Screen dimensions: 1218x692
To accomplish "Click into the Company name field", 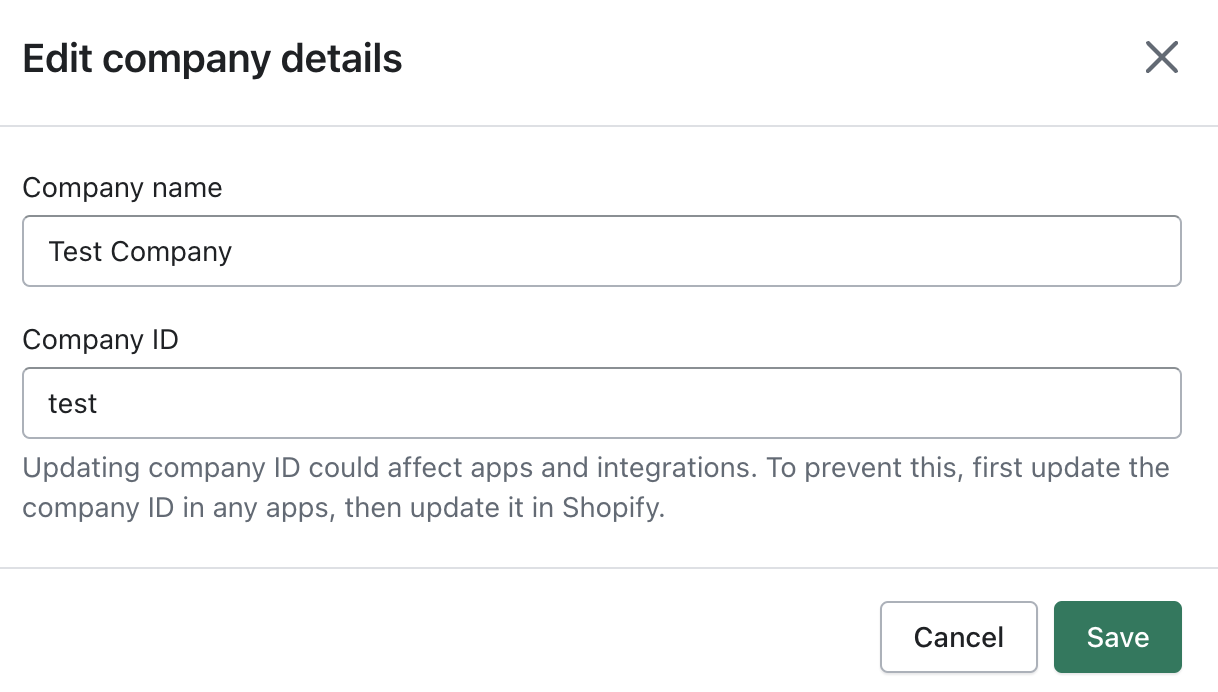I will tap(601, 251).
